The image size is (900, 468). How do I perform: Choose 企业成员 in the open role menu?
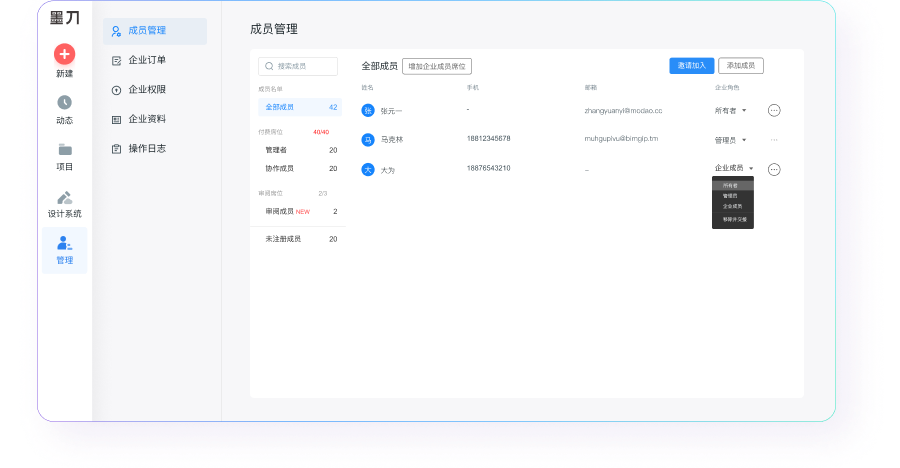[732, 206]
